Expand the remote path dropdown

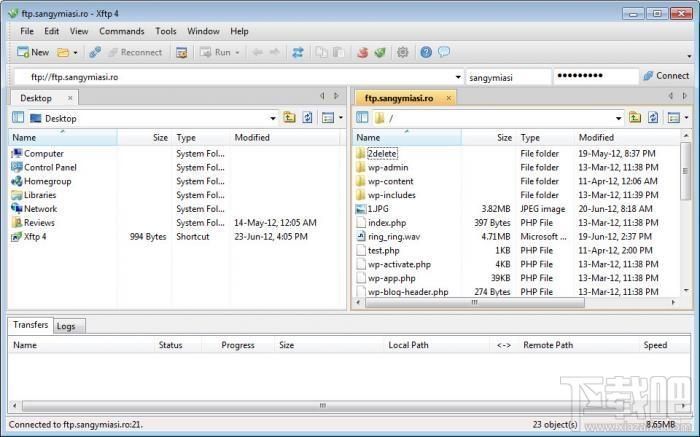(618, 118)
